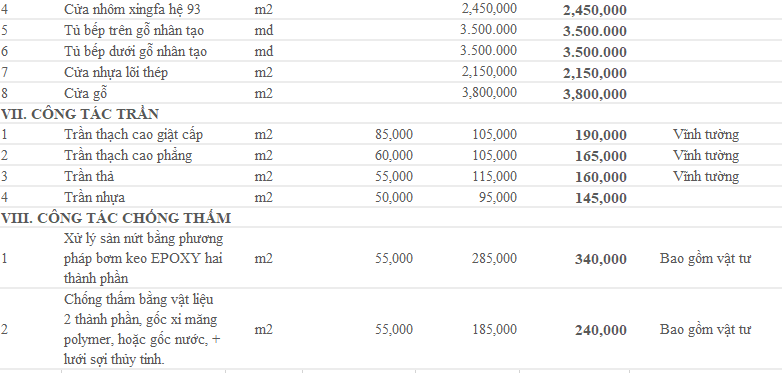
Task: Select the 'Cửa nhựa lõi thép' item
Action: pyautogui.click(x=116, y=72)
